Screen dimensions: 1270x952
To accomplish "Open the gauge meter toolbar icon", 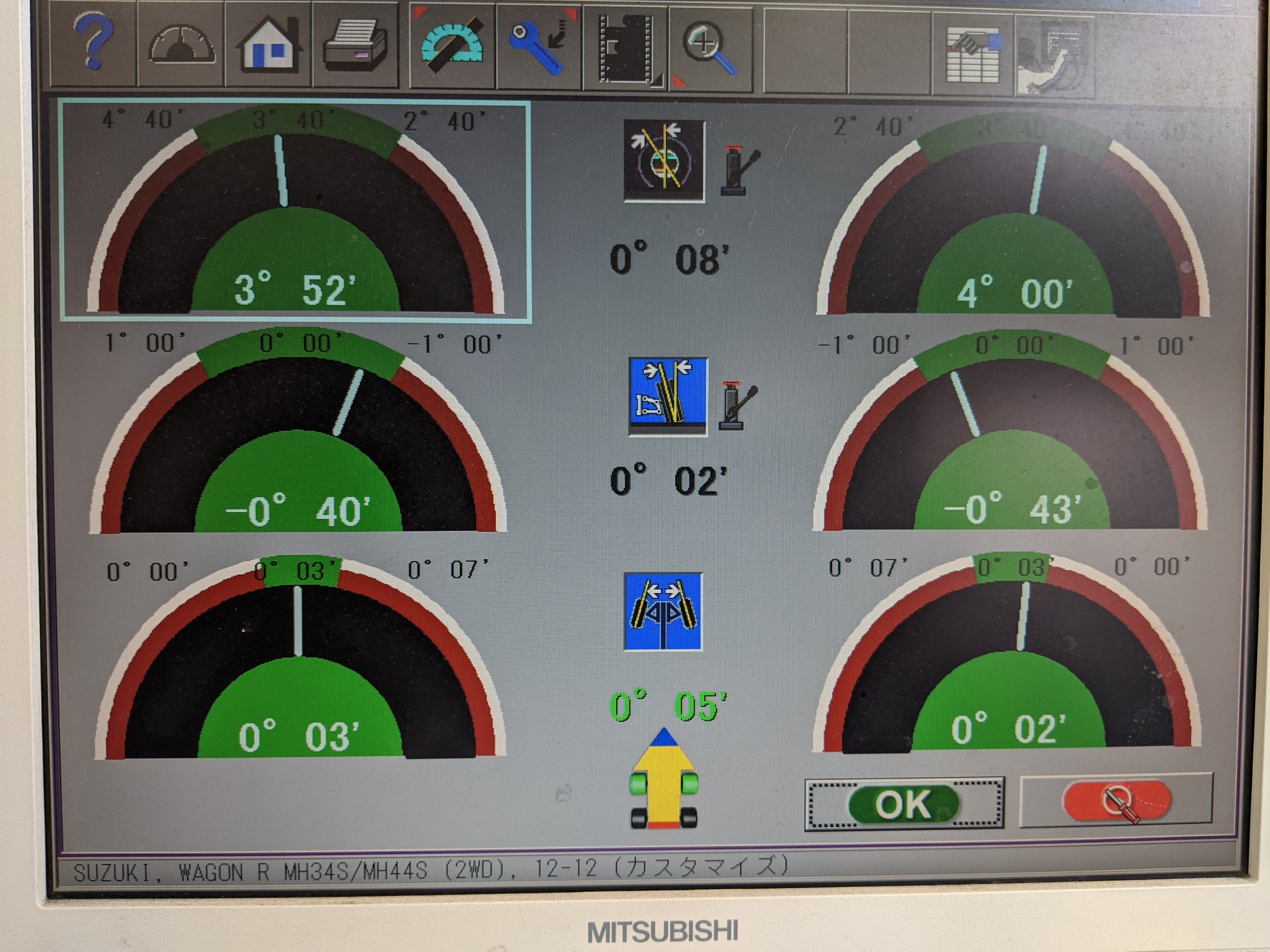I will (x=182, y=46).
